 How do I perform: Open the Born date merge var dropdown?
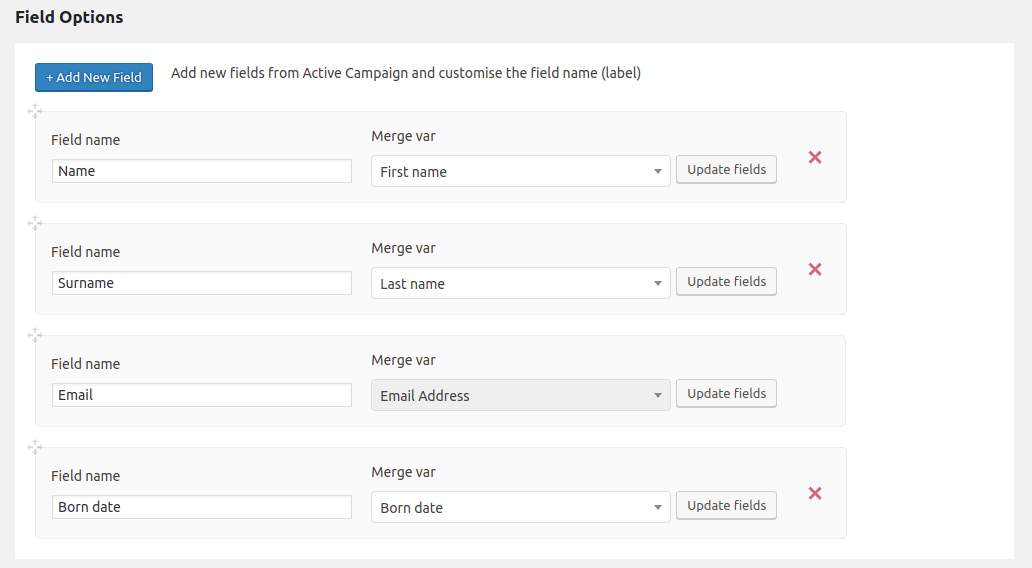tap(520, 507)
